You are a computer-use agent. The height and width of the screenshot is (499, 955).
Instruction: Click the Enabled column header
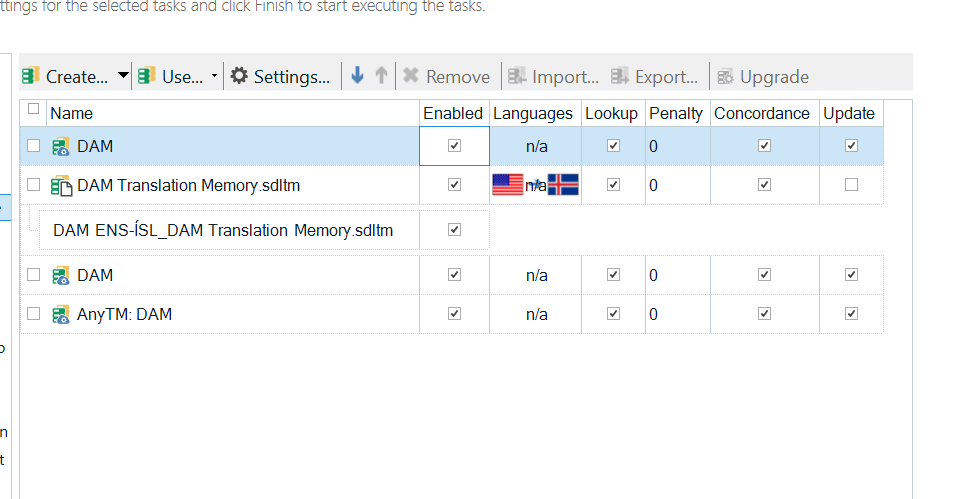453,113
